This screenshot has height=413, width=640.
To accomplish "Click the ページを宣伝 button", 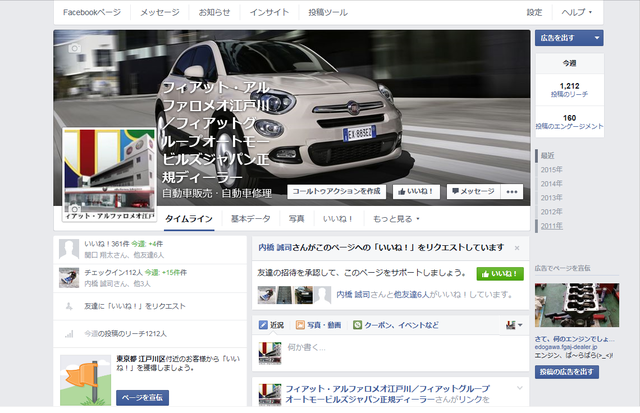I will point(142,397).
